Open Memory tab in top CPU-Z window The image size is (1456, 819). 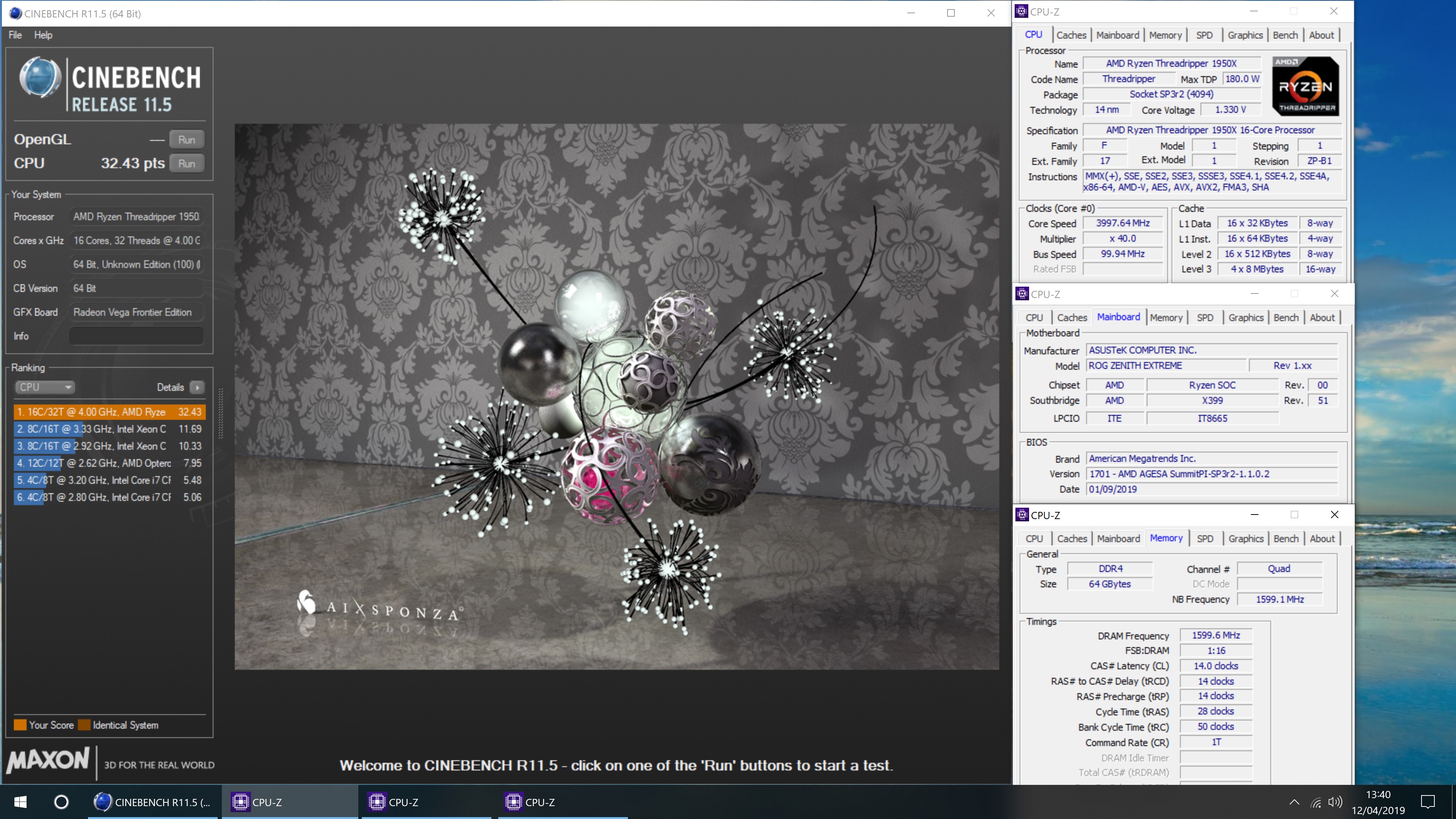click(x=1165, y=35)
